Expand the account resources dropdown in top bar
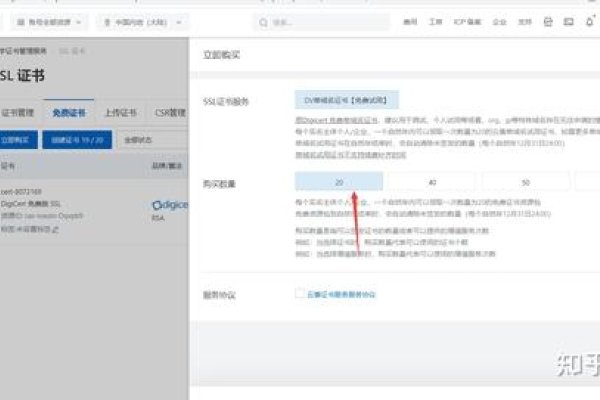The image size is (600, 400). (x=49, y=22)
